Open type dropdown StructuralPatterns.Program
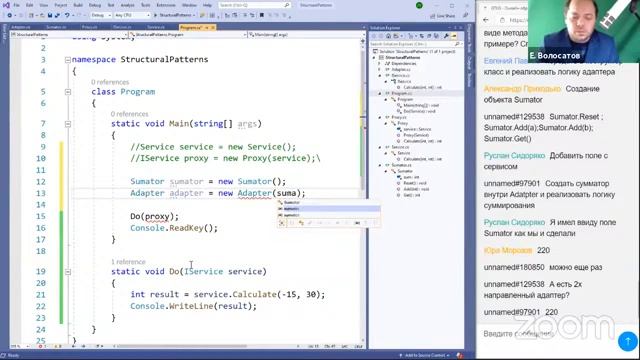The width and height of the screenshot is (640, 360). [188, 35]
